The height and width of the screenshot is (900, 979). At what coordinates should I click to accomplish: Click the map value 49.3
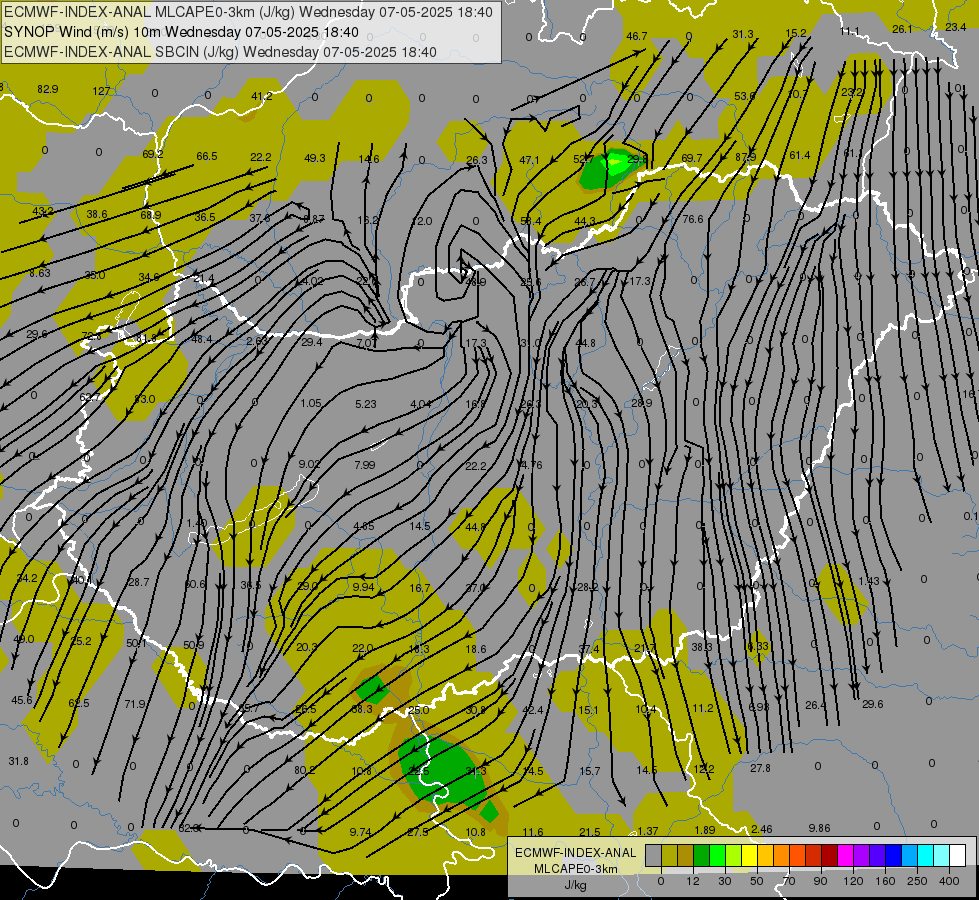pos(315,158)
